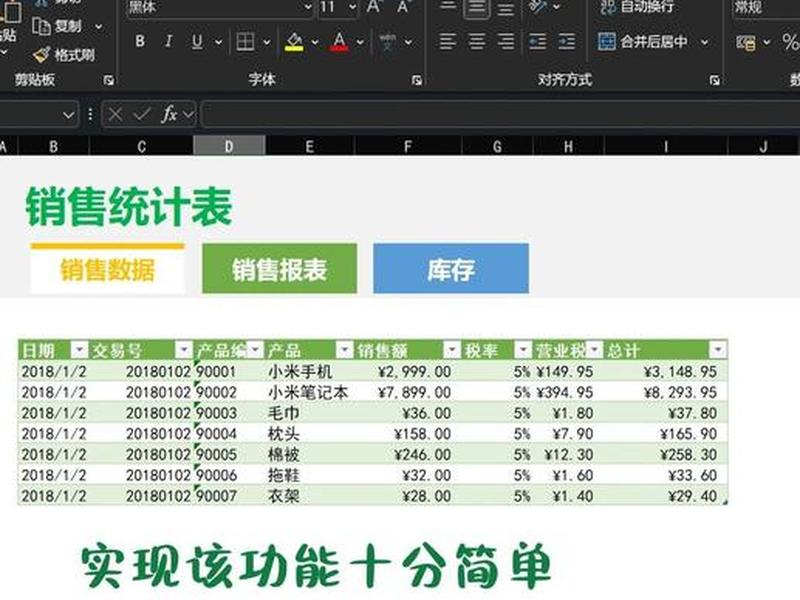Click 格式刷 format painter
800x600 pixels.
click(x=64, y=55)
